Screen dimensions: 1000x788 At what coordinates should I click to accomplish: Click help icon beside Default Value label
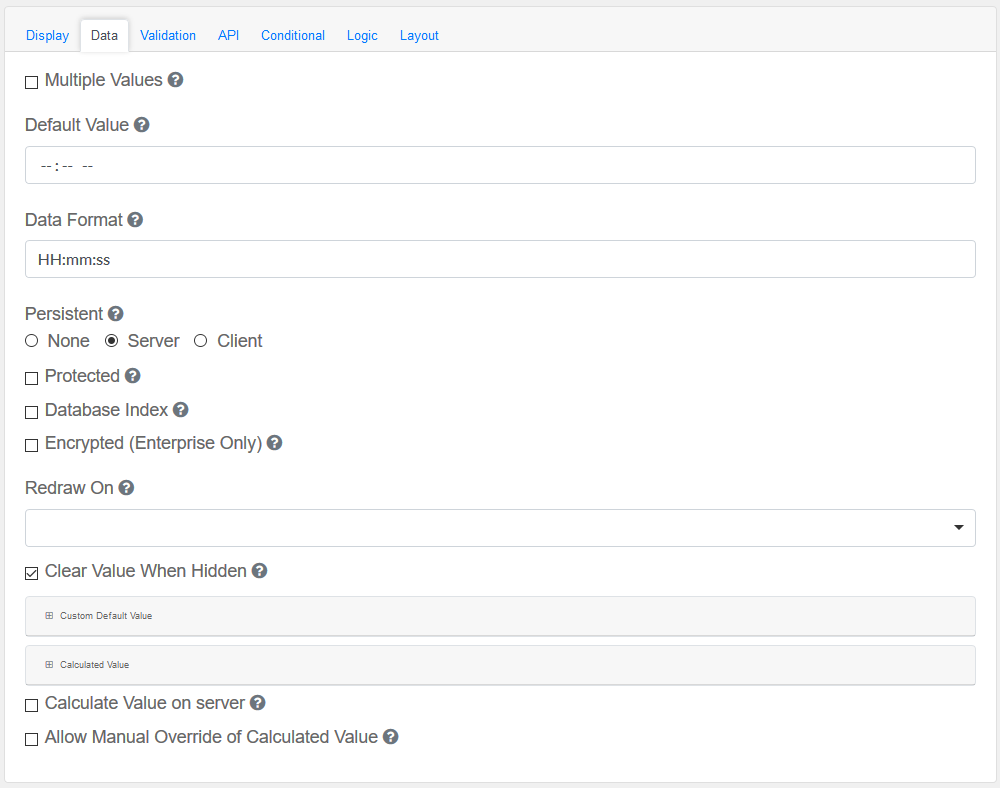(x=142, y=125)
